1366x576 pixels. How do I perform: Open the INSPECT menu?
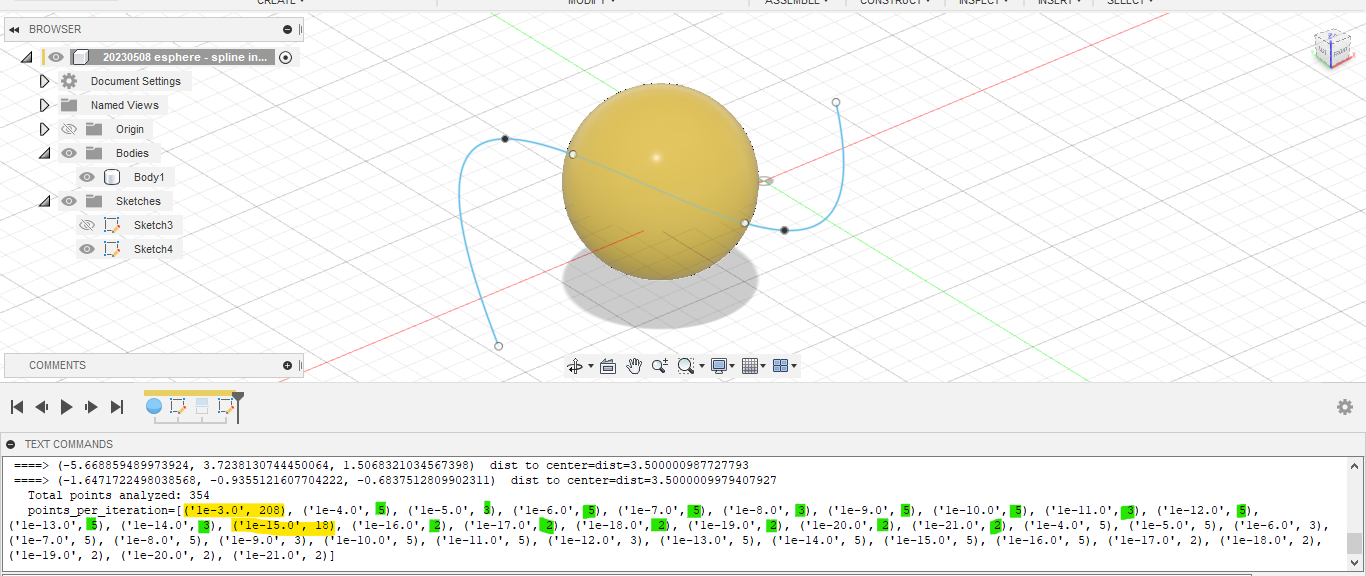pyautogui.click(x=982, y=2)
